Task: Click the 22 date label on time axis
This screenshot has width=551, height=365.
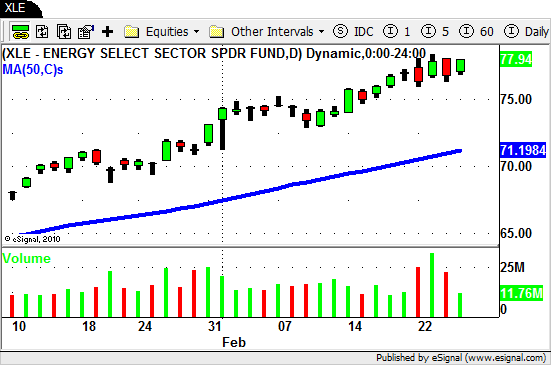Action: pyautogui.click(x=425, y=326)
